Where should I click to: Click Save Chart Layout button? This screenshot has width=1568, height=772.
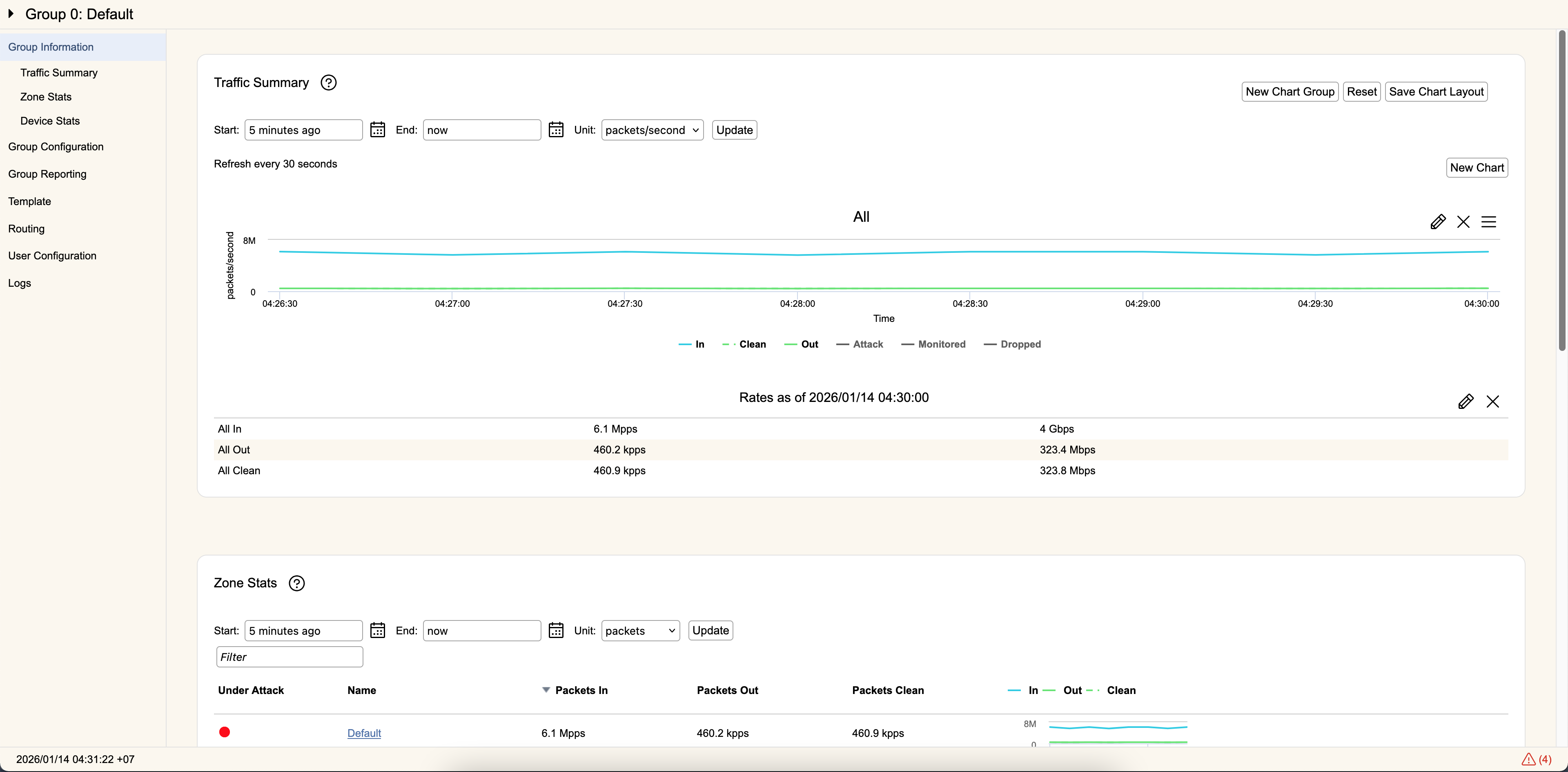1436,91
